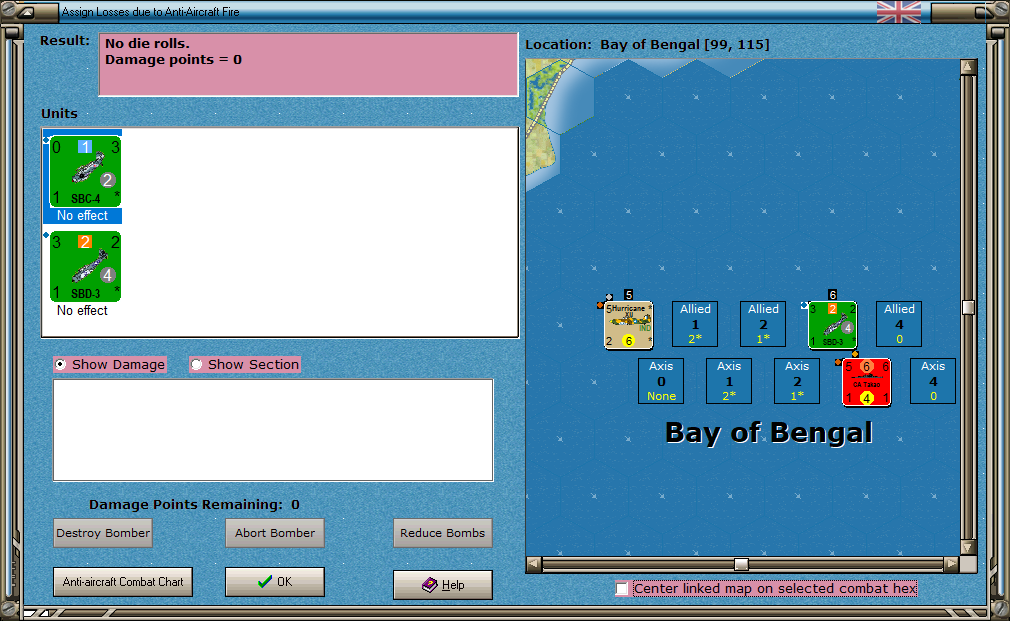The width and height of the screenshot is (1010, 621).
Task: Click Reduce Bombs
Action: (x=443, y=533)
